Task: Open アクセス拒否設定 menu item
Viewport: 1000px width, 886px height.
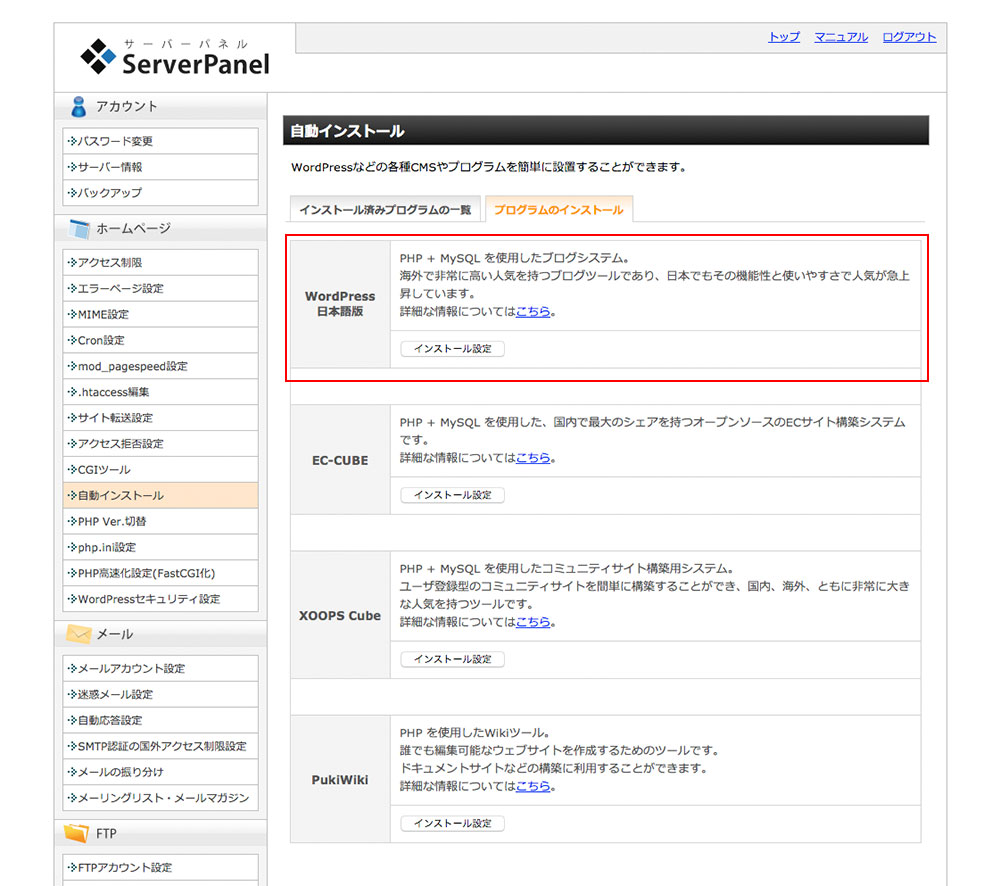Action: (161, 444)
